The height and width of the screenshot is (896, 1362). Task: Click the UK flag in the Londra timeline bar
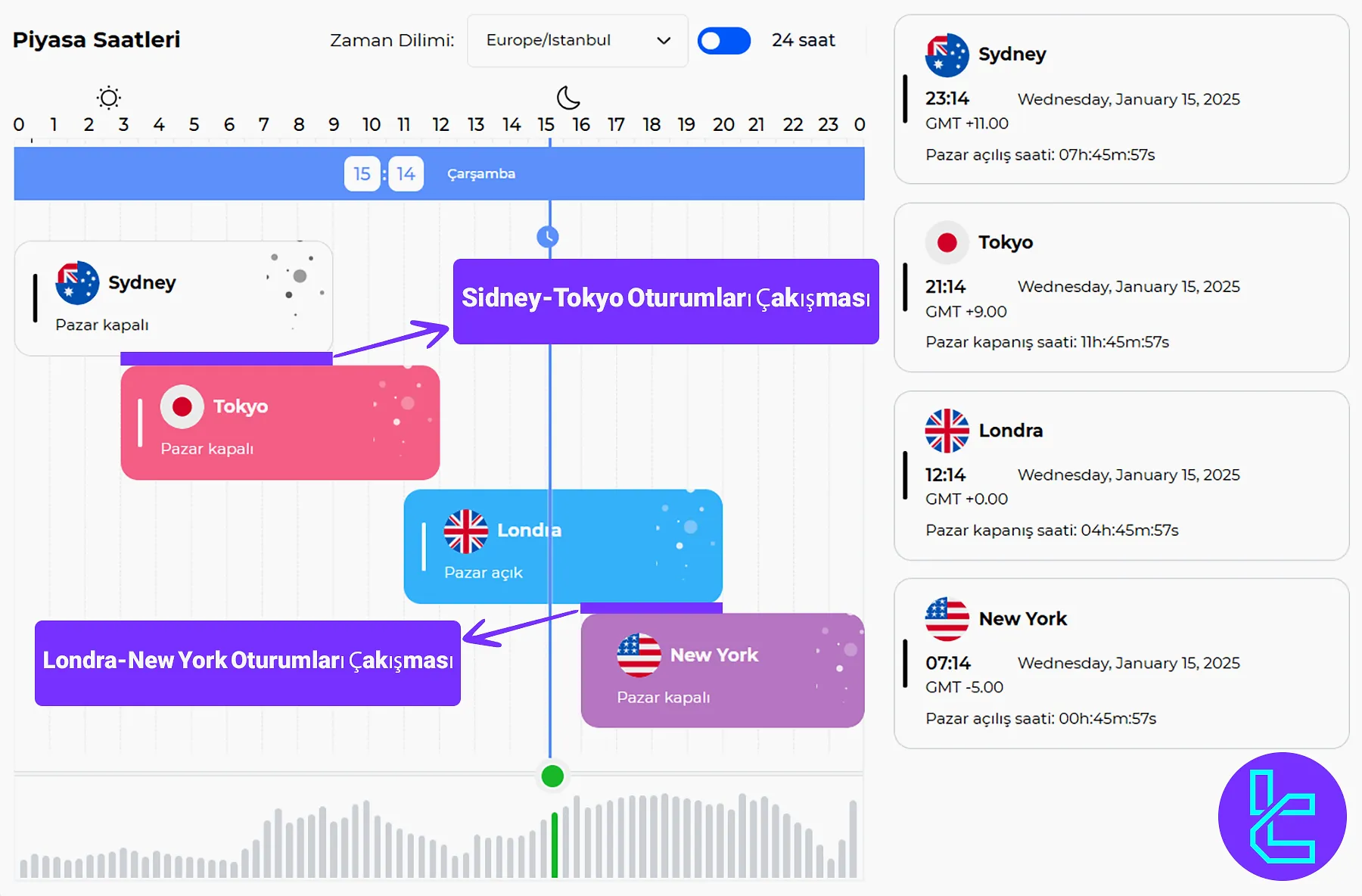click(x=465, y=531)
